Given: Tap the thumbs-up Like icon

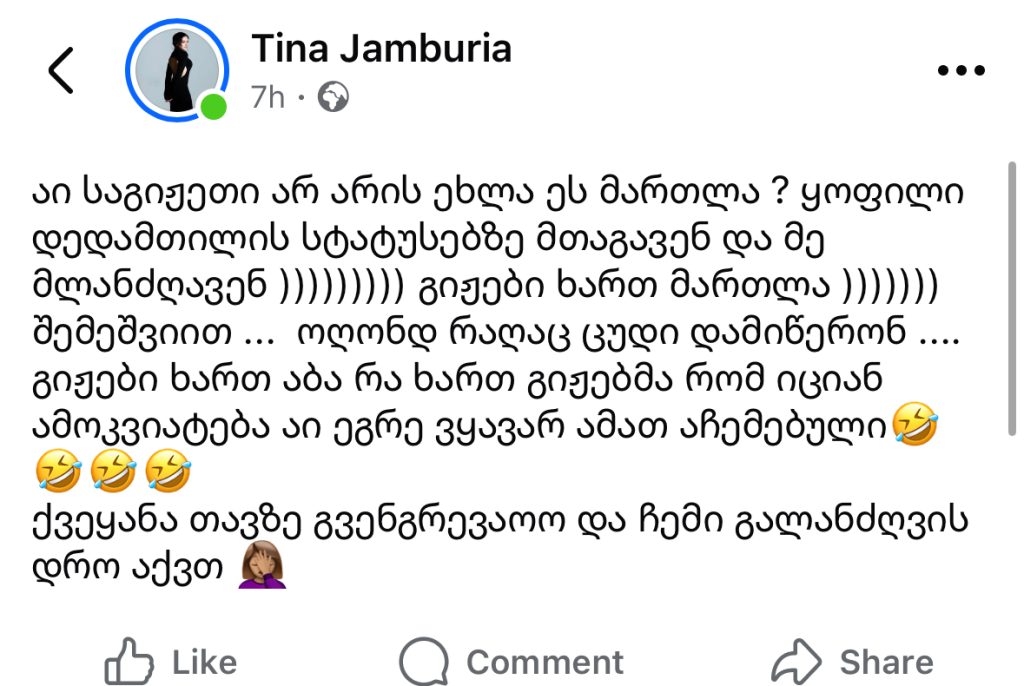Looking at the screenshot, I should 130,661.
